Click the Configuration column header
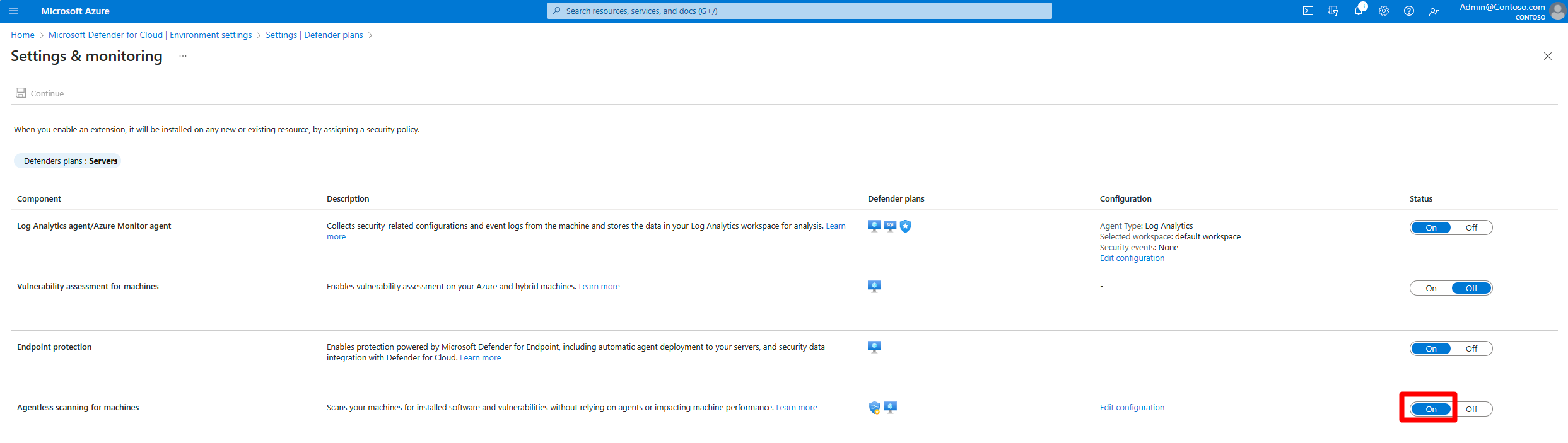1568x443 pixels. pyautogui.click(x=1126, y=198)
